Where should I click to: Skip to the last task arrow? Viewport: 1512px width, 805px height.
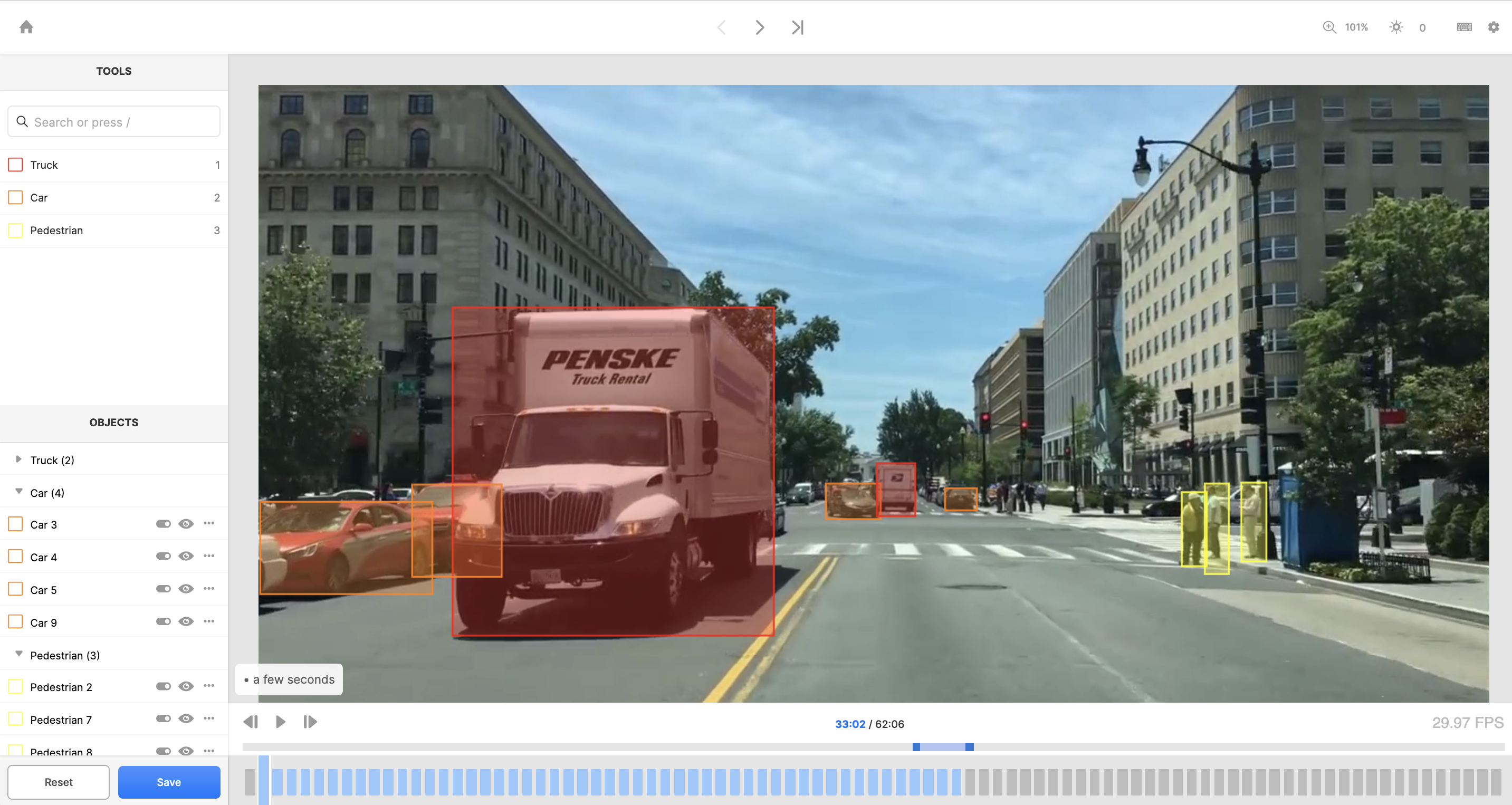tap(797, 27)
